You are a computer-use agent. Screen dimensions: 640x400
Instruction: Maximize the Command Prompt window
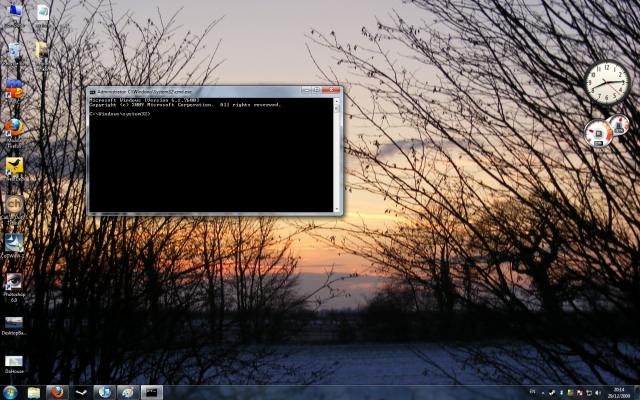317,90
